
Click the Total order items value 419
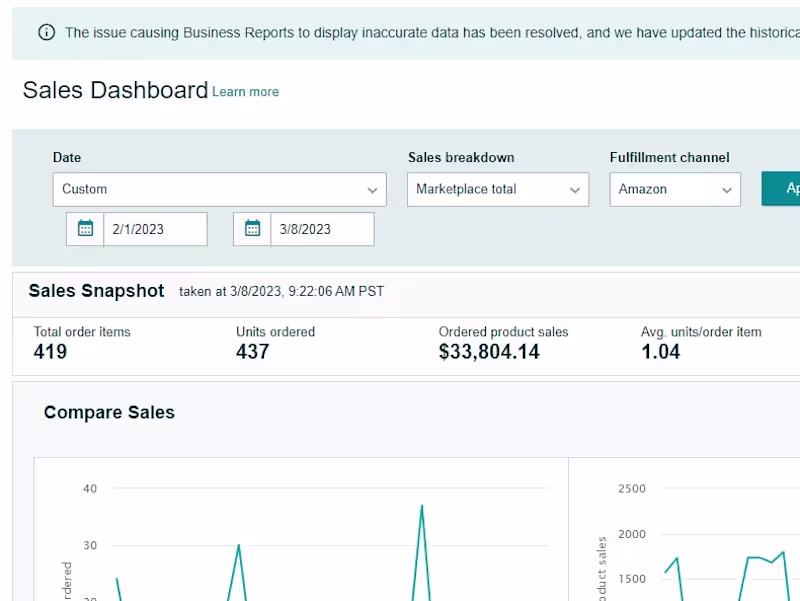pos(50,352)
